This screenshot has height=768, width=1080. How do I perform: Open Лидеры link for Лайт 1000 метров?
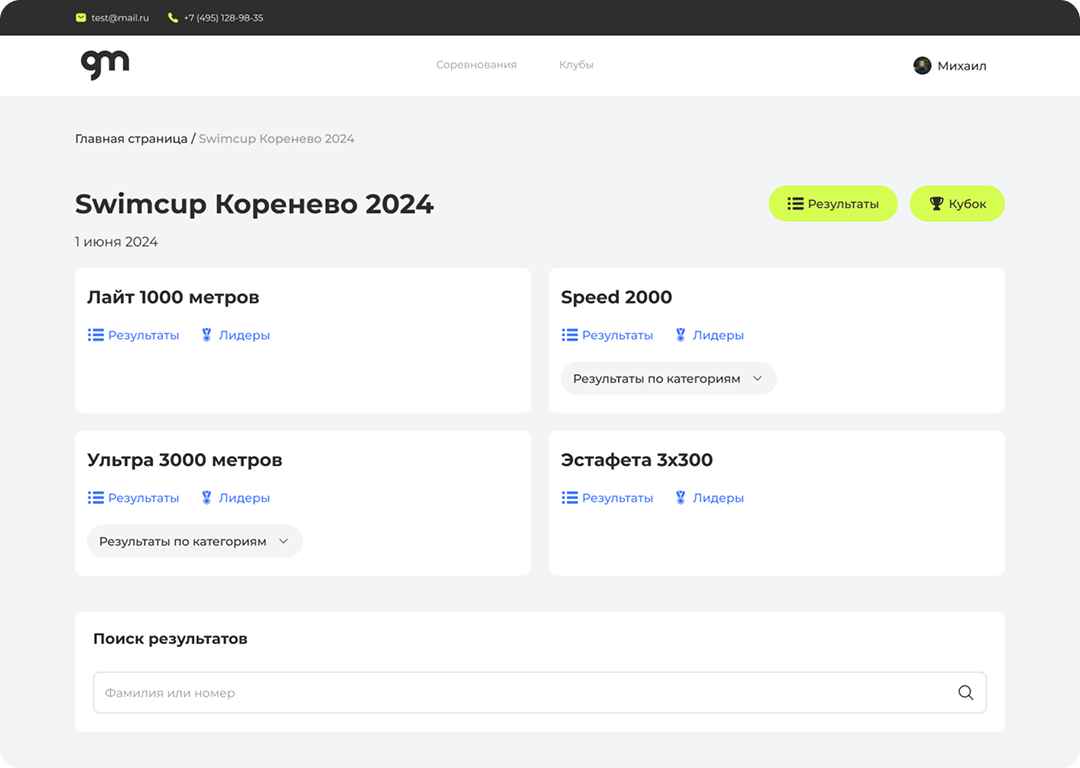[x=244, y=336]
